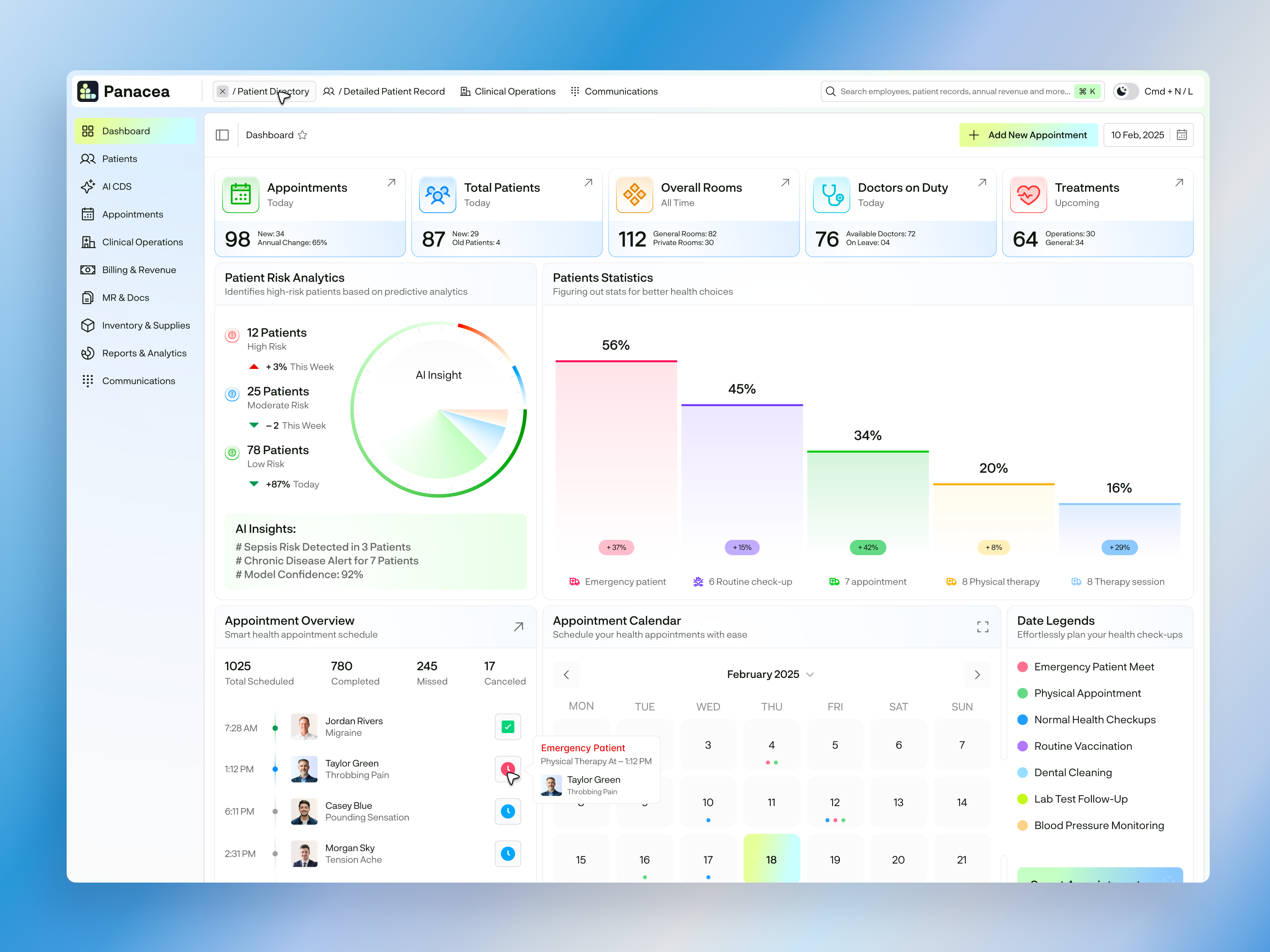This screenshot has width=1270, height=952.
Task: Select the AI CDS sidebar item
Action: coord(117,186)
